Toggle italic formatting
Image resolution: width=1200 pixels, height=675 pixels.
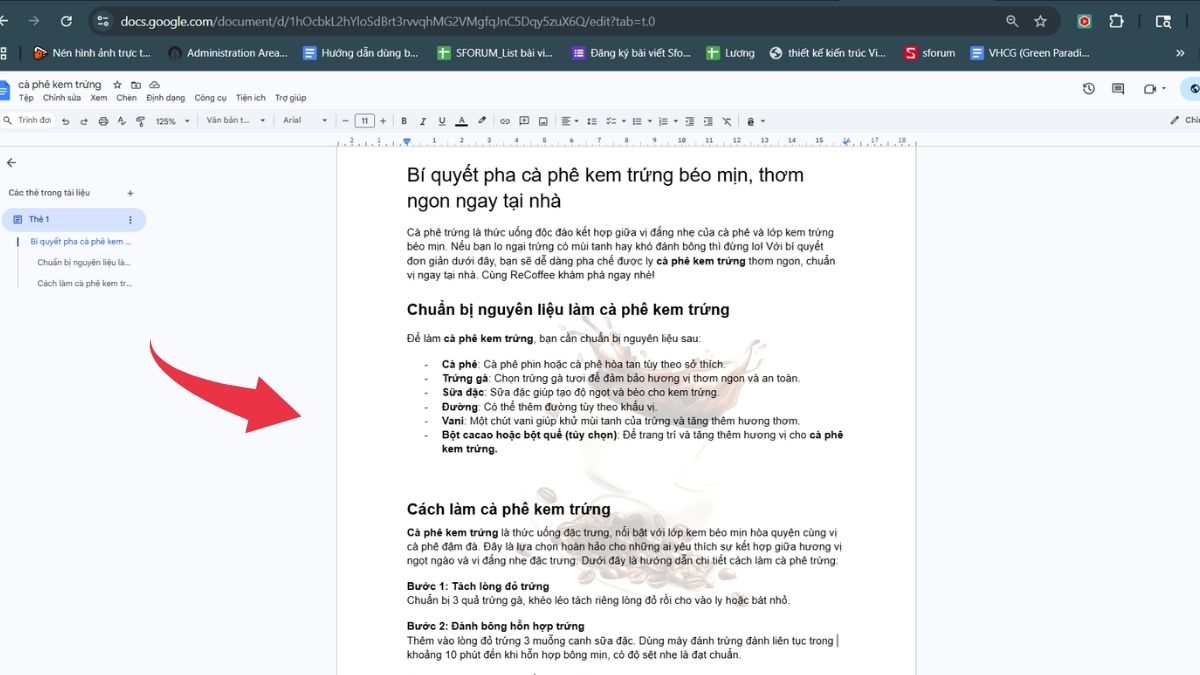pyautogui.click(x=424, y=121)
